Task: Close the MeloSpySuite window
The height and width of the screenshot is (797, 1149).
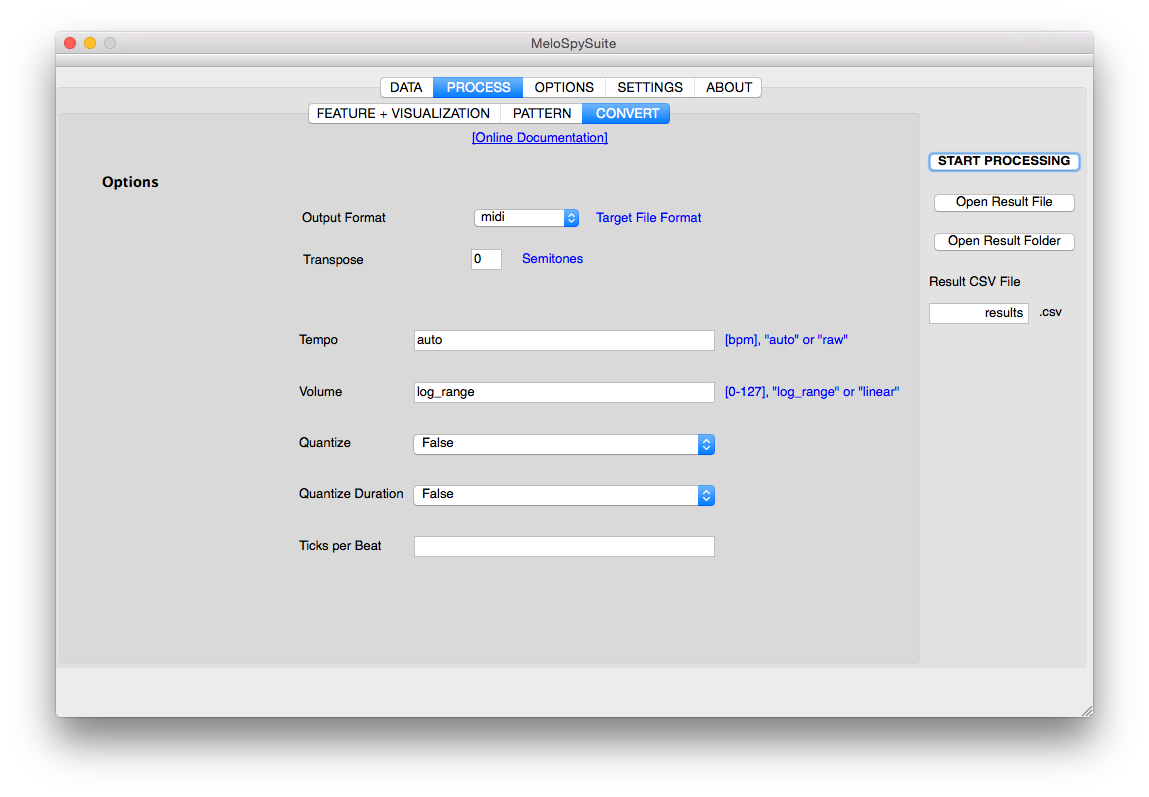Action: point(70,43)
